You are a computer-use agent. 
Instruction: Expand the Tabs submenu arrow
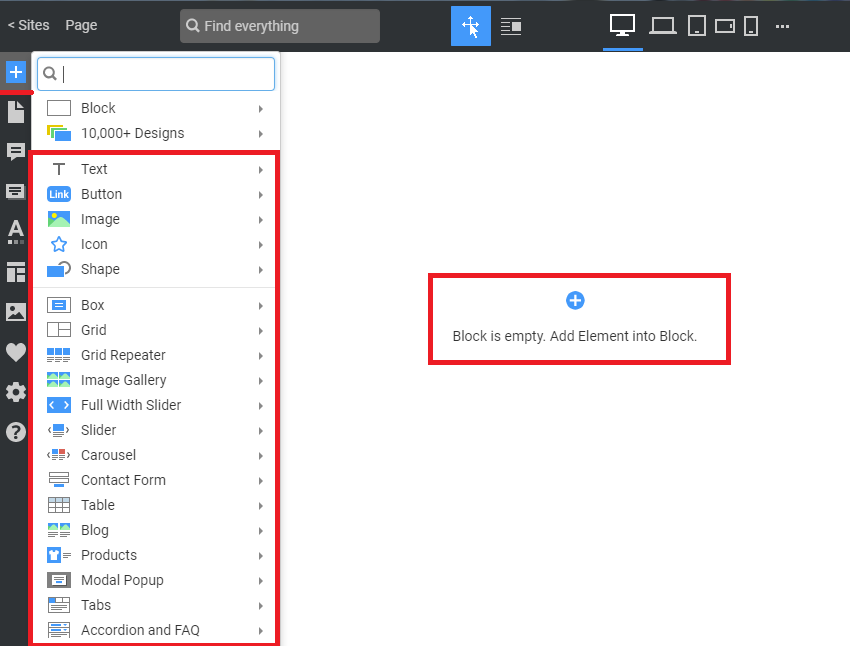click(261, 606)
